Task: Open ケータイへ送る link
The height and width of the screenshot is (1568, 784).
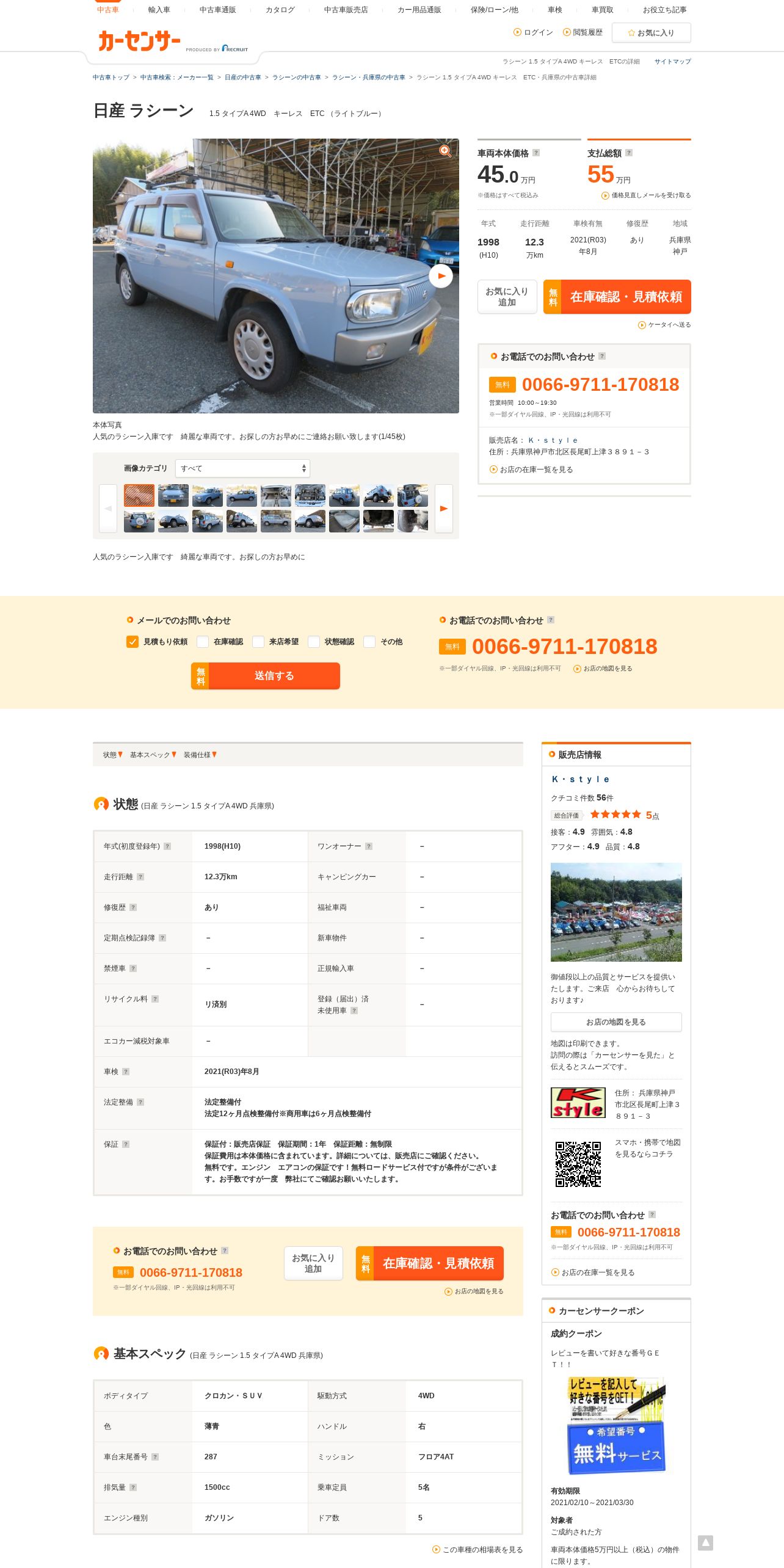Action: click(664, 325)
